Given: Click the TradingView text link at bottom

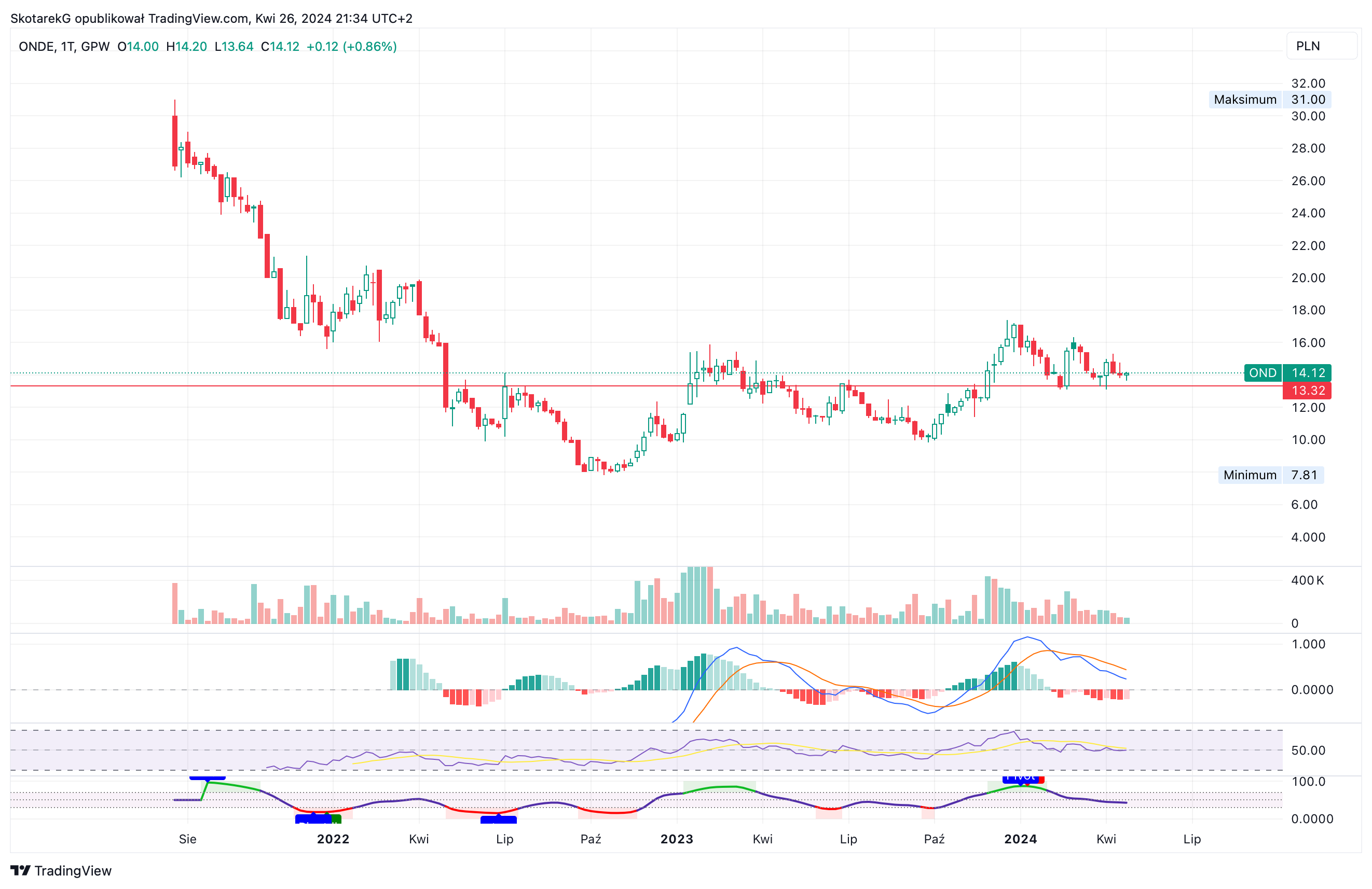Looking at the screenshot, I should point(73,870).
